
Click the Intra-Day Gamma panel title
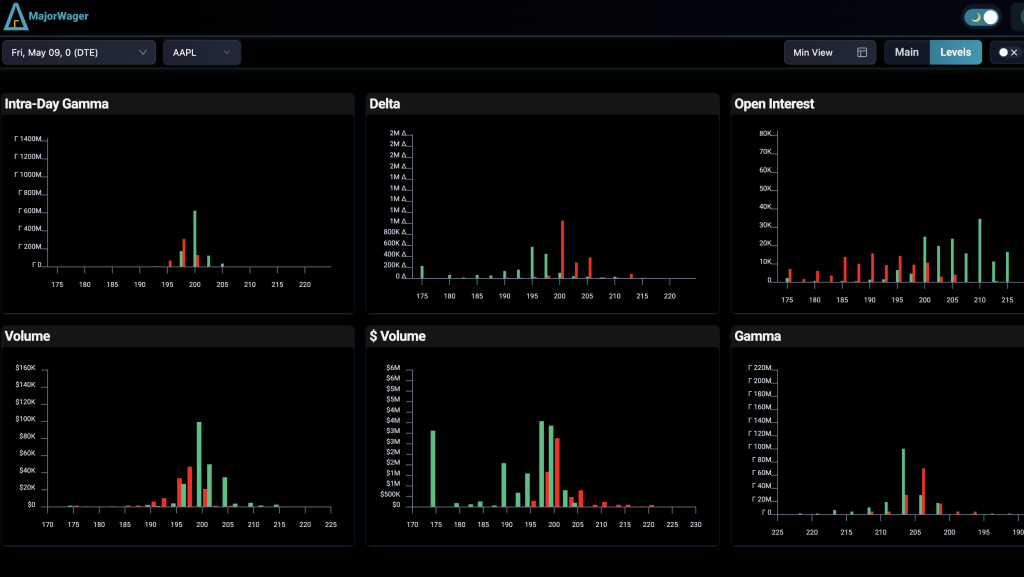coord(57,104)
